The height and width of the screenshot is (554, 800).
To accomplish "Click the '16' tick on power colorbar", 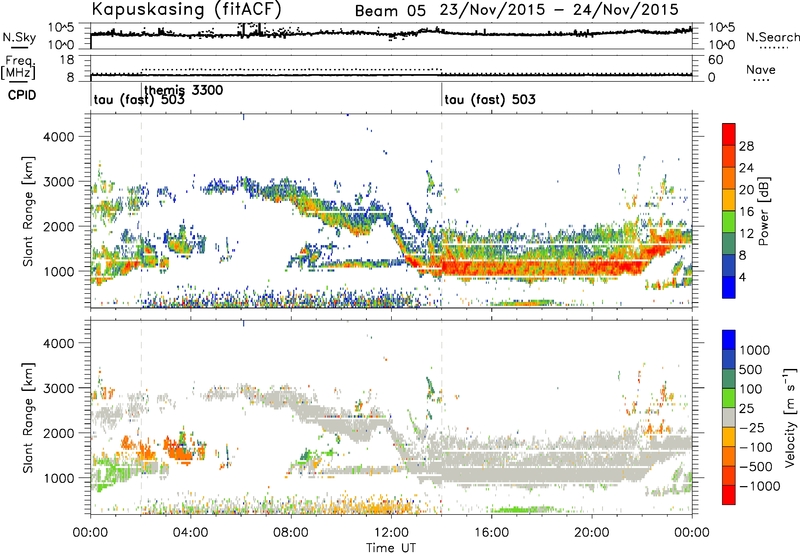I will [746, 211].
